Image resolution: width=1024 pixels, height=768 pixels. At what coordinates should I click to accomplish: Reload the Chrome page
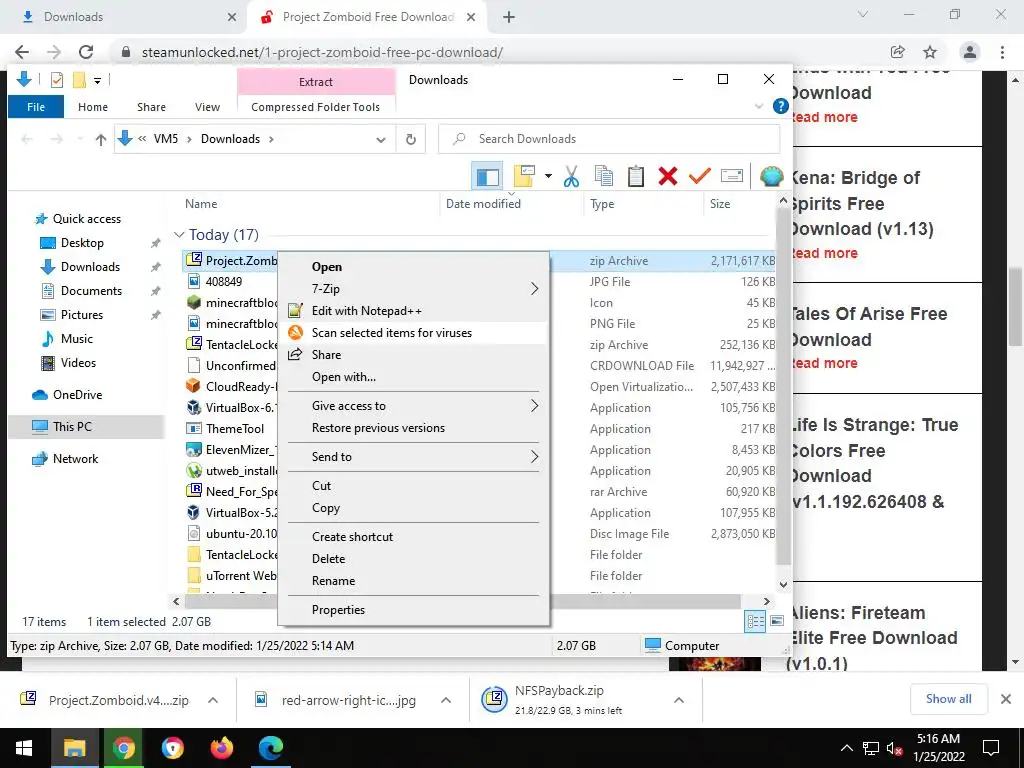click(x=86, y=52)
